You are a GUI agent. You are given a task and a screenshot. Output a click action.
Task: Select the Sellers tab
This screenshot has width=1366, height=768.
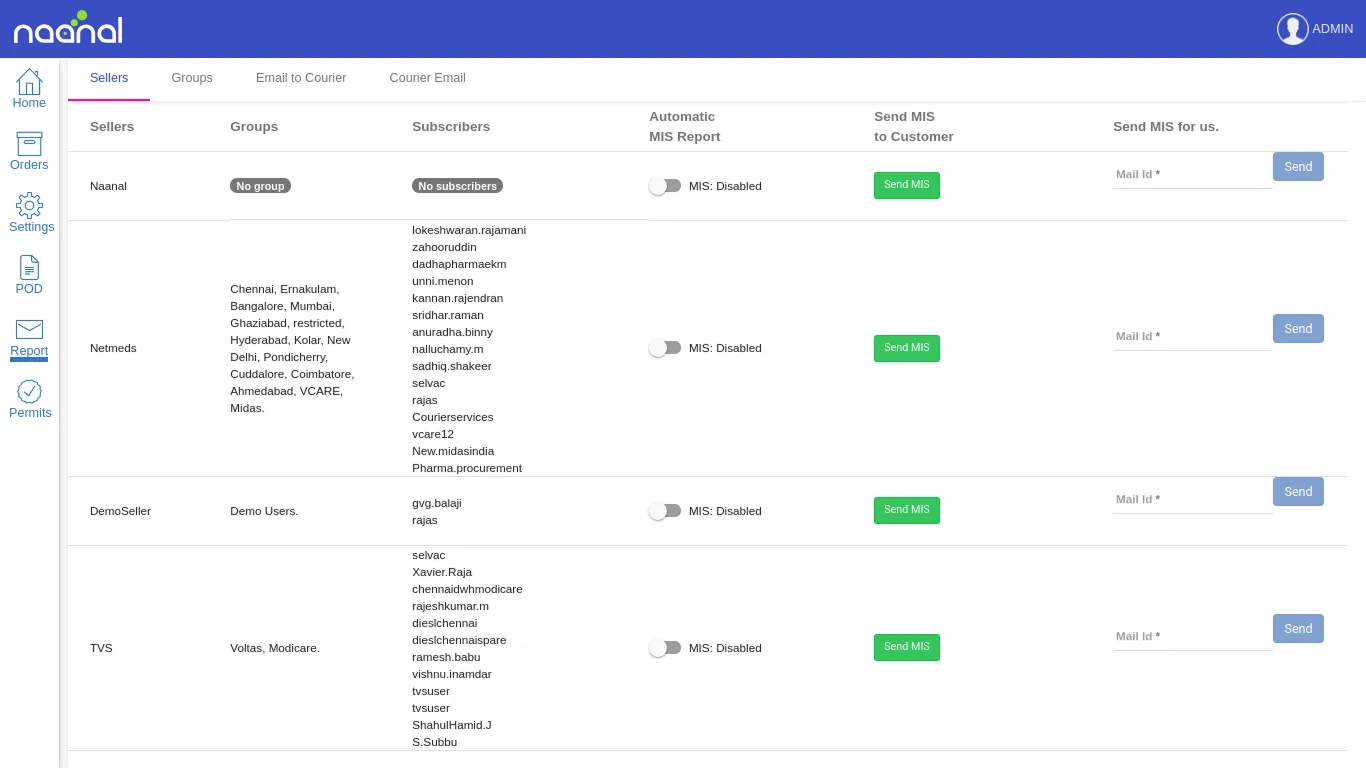[x=109, y=78]
